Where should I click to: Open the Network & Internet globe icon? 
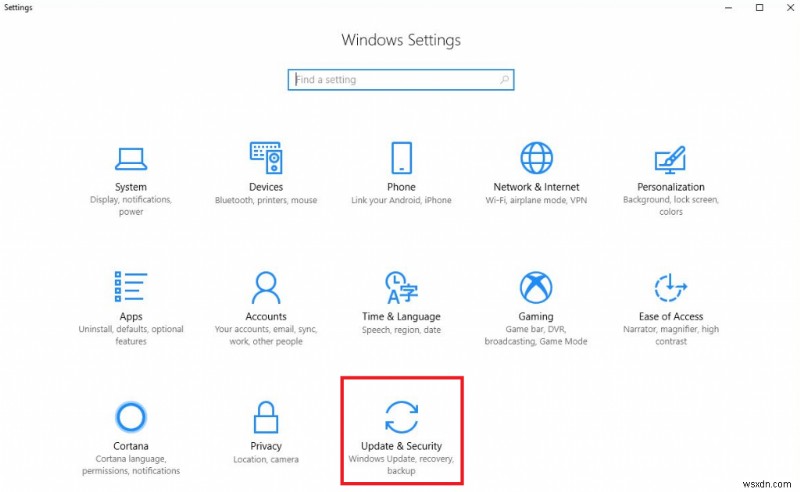point(536,158)
